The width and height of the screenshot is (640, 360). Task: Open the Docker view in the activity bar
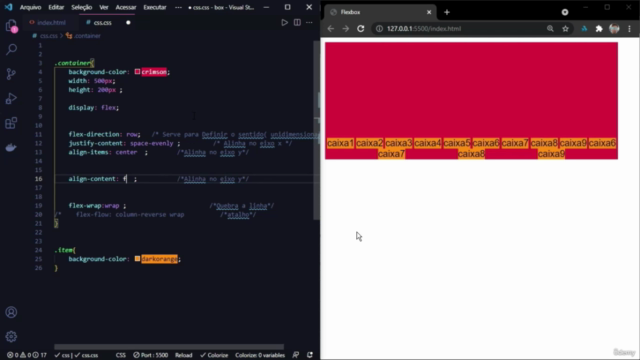coord(11,147)
